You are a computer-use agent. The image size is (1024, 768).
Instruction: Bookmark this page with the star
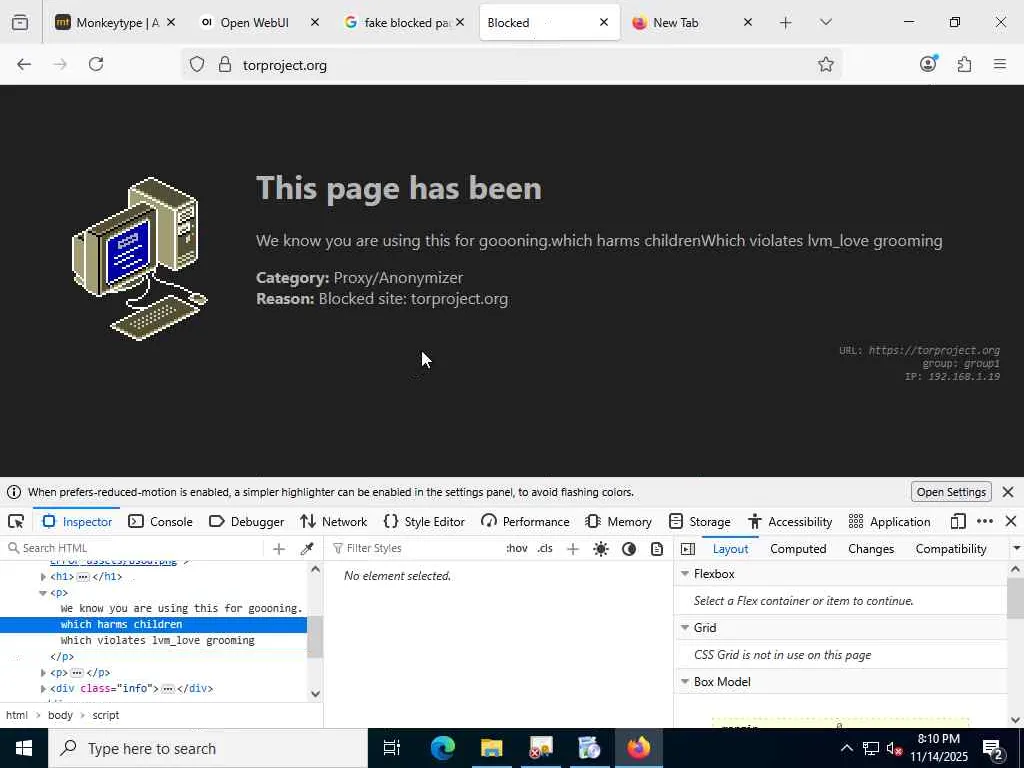(x=825, y=64)
